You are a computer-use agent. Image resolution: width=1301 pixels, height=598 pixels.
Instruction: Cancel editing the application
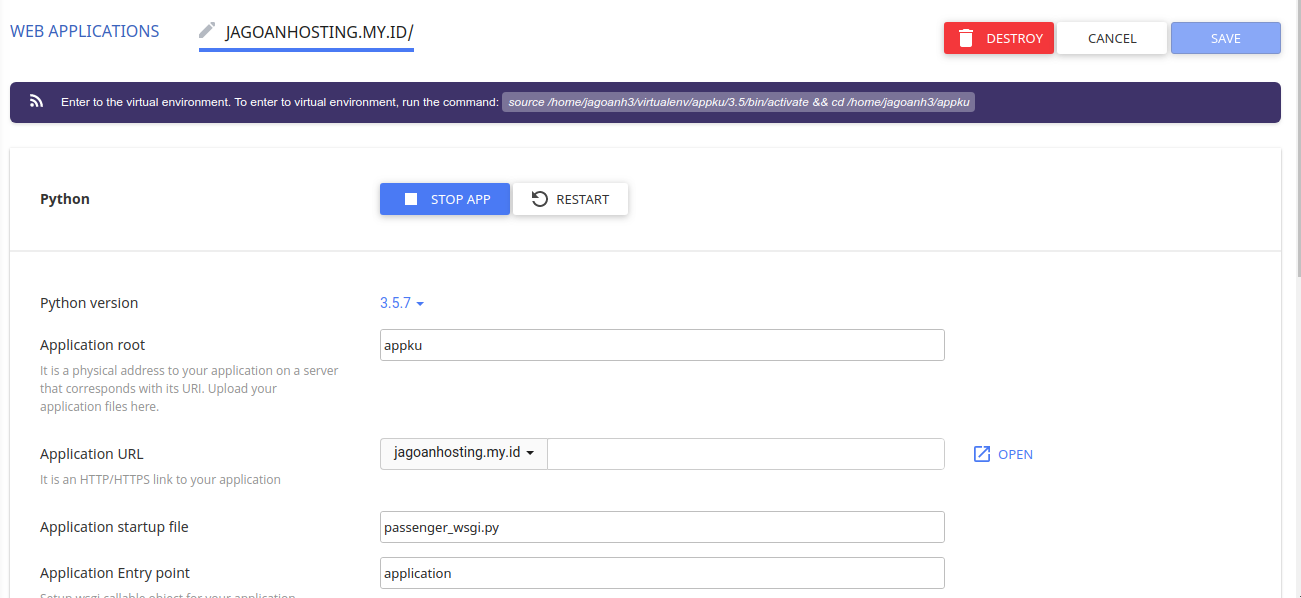pos(1112,38)
